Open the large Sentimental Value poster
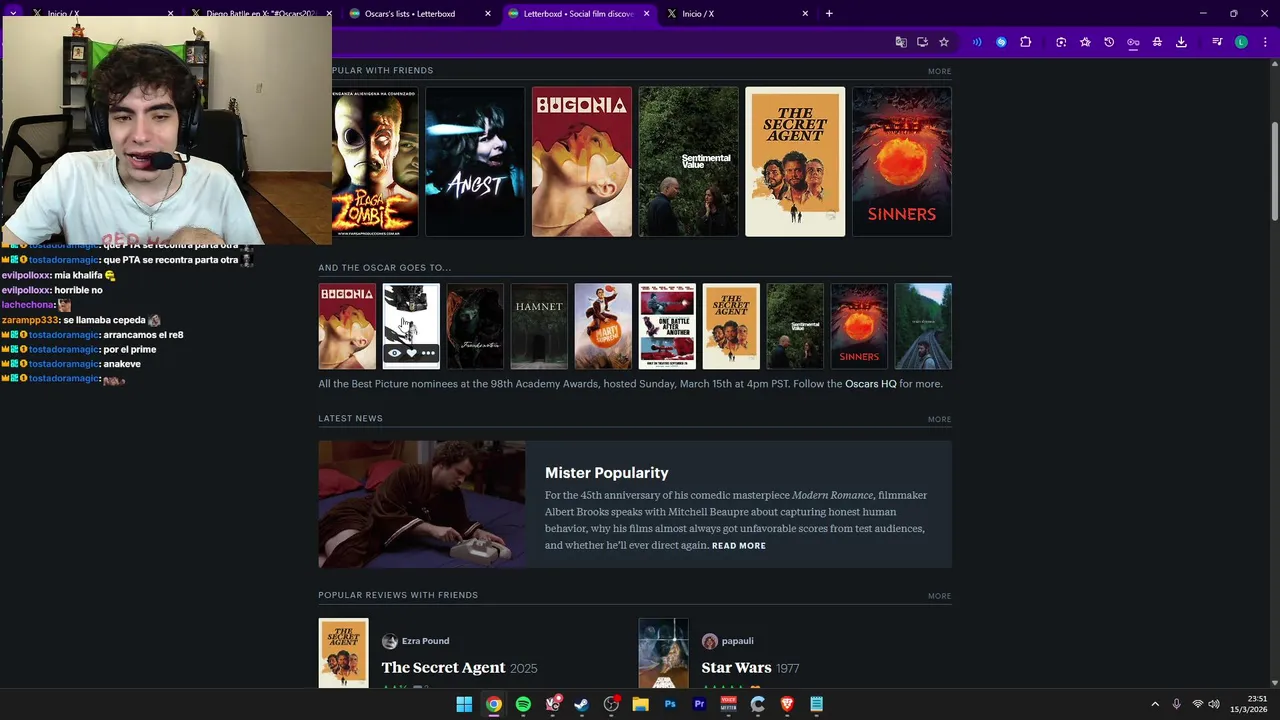The height and width of the screenshot is (720, 1280). [x=689, y=162]
